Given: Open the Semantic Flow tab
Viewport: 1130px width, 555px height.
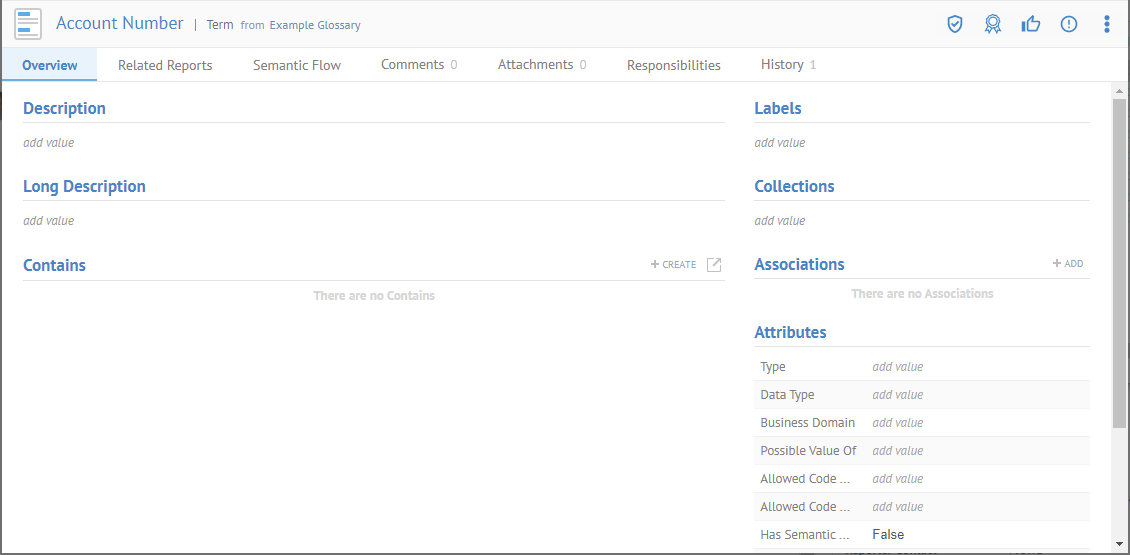Looking at the screenshot, I should [x=297, y=65].
